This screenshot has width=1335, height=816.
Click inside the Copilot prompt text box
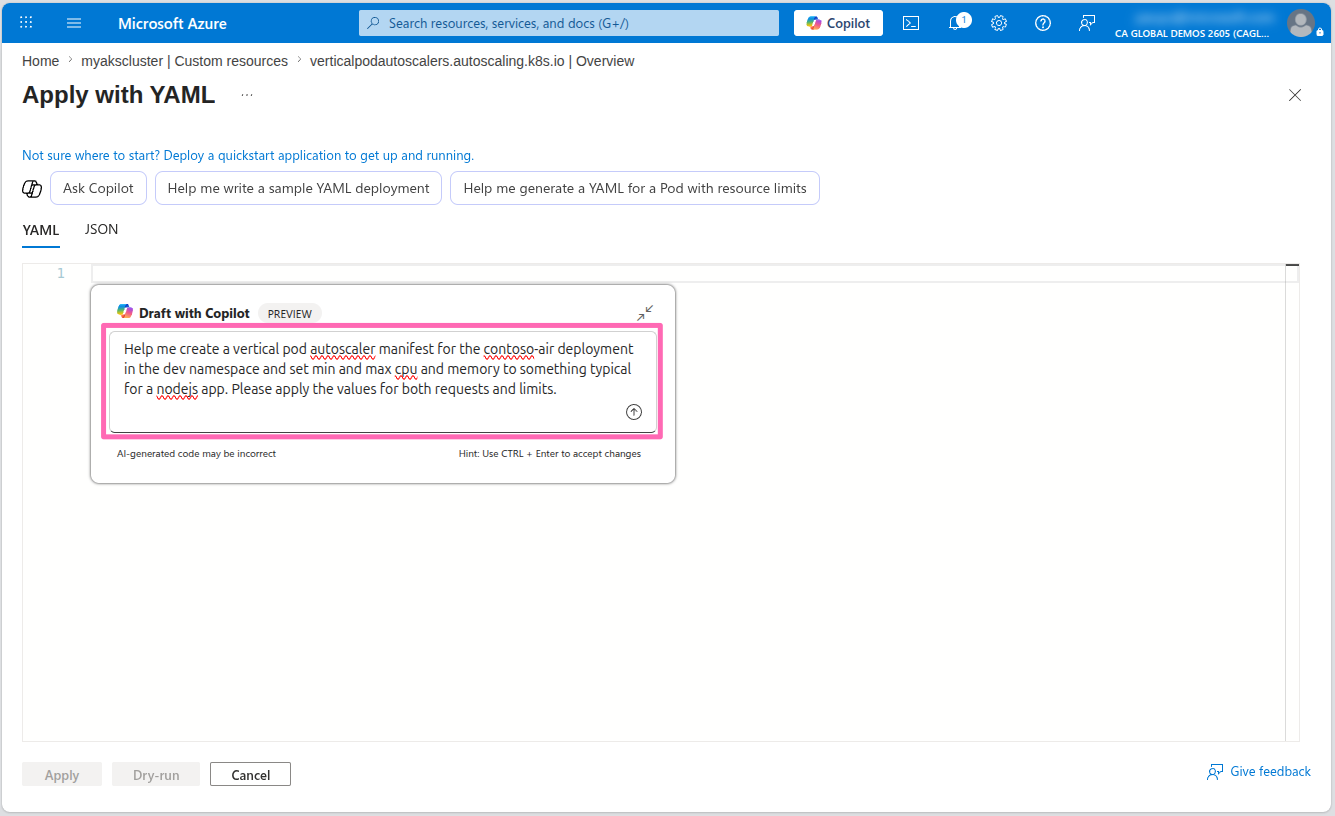point(382,381)
